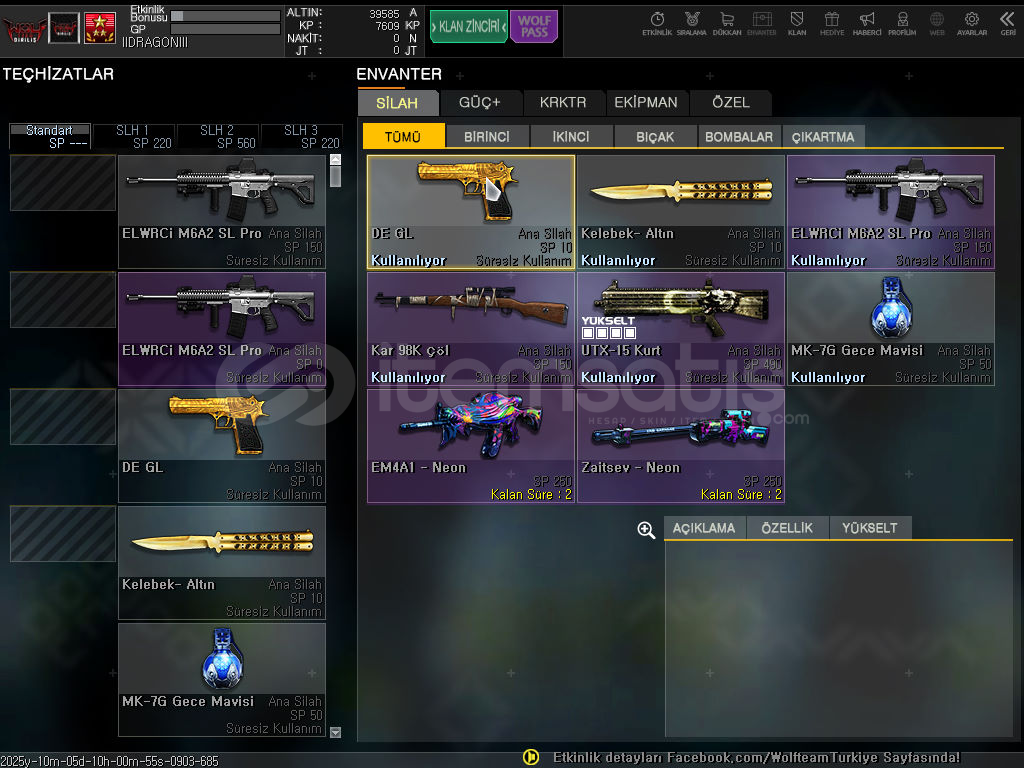Click the equipment list scroll down arrow
Image resolution: width=1024 pixels, height=768 pixels.
coord(336,732)
